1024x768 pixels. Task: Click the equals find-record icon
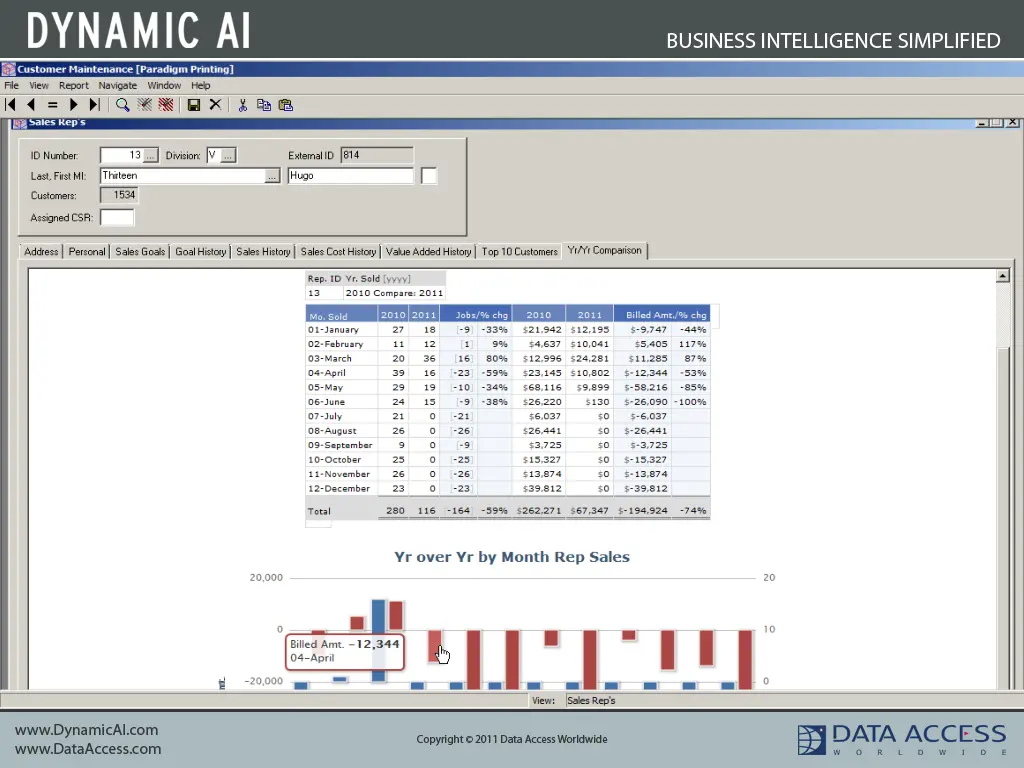click(52, 104)
